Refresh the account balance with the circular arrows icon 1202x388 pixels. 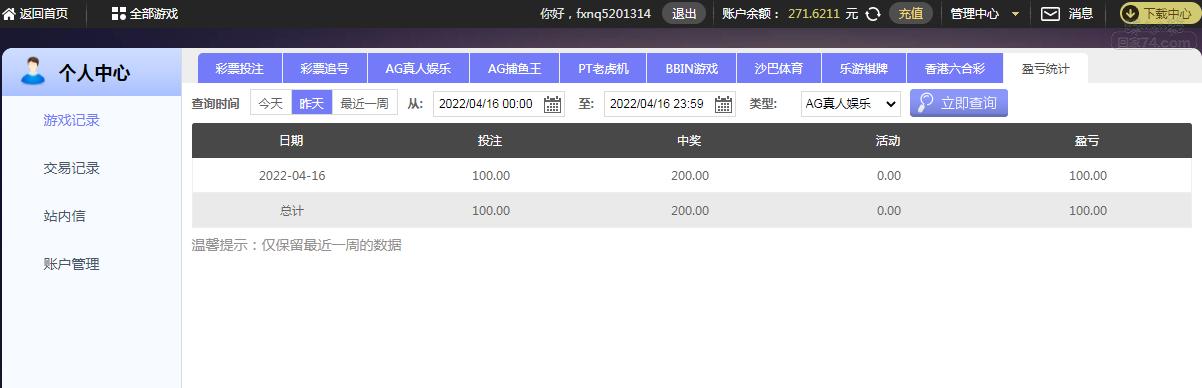pos(873,14)
